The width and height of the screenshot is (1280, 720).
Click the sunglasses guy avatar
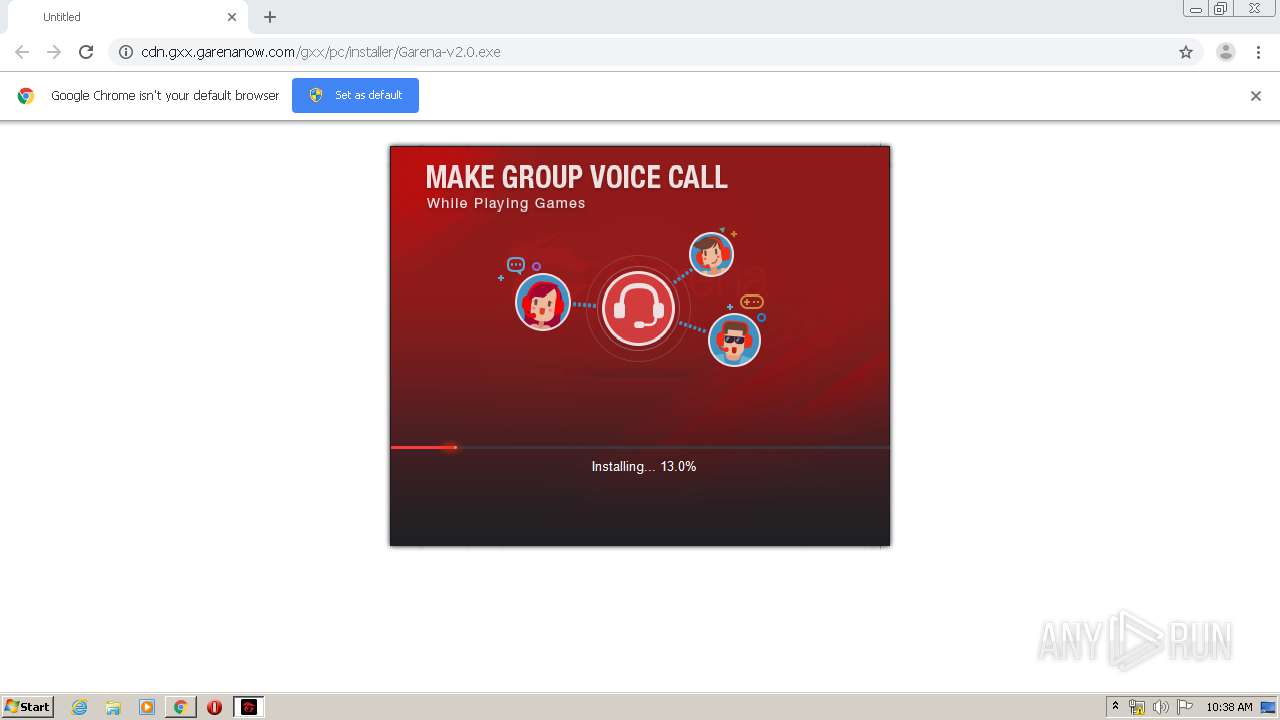[735, 340]
